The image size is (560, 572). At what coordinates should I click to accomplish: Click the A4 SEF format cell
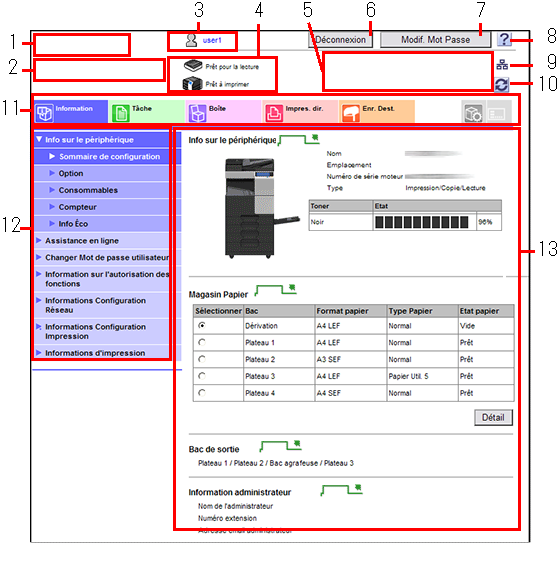(x=350, y=393)
